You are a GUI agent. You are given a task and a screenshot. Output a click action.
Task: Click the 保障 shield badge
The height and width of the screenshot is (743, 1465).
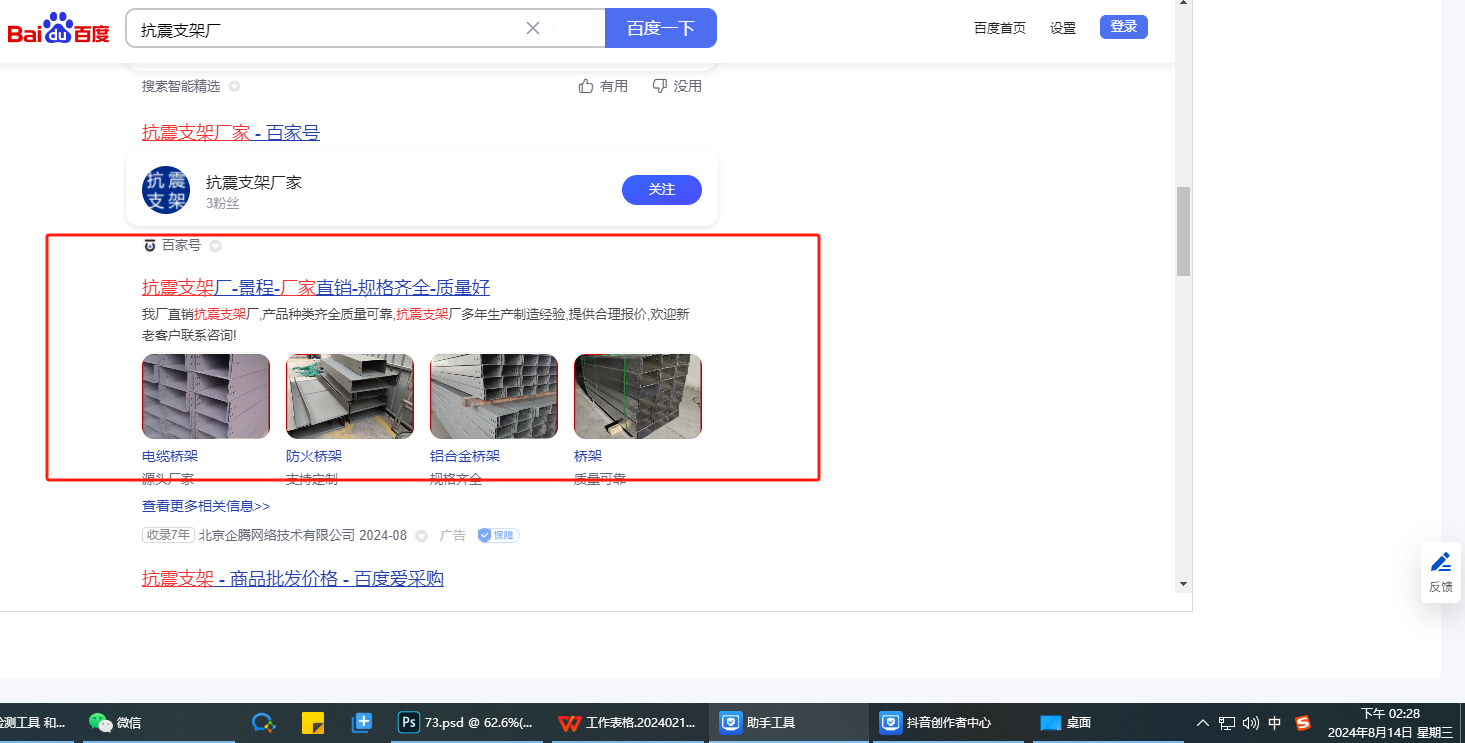[498, 535]
